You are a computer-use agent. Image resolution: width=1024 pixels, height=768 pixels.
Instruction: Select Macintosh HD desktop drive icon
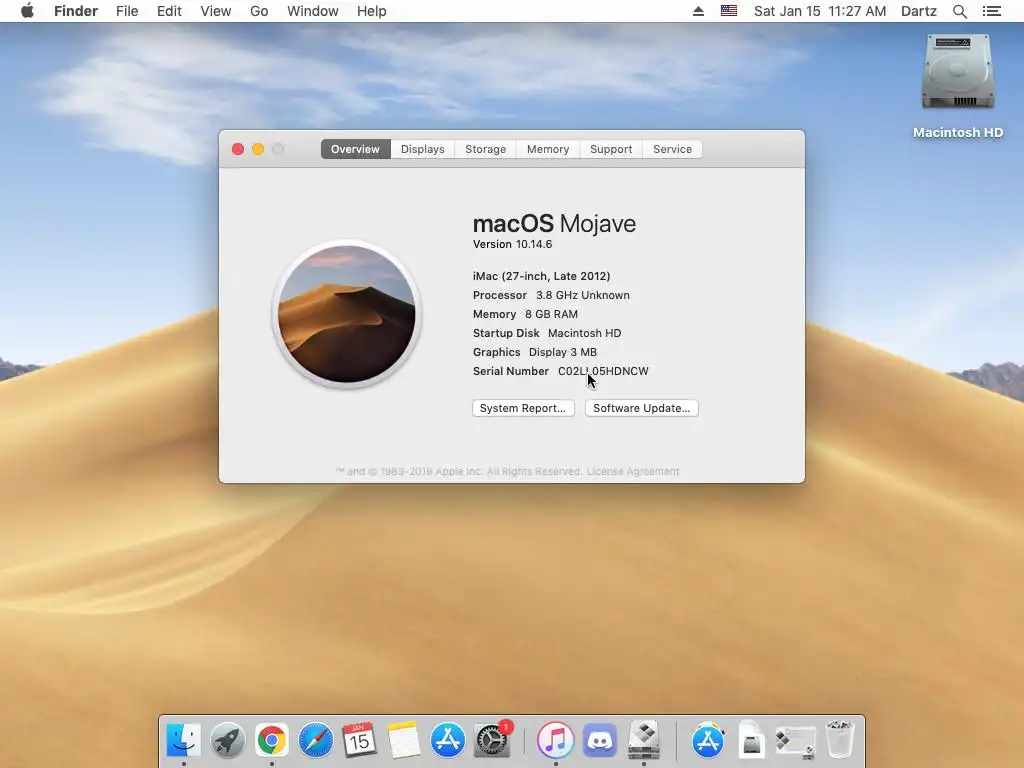(x=958, y=72)
